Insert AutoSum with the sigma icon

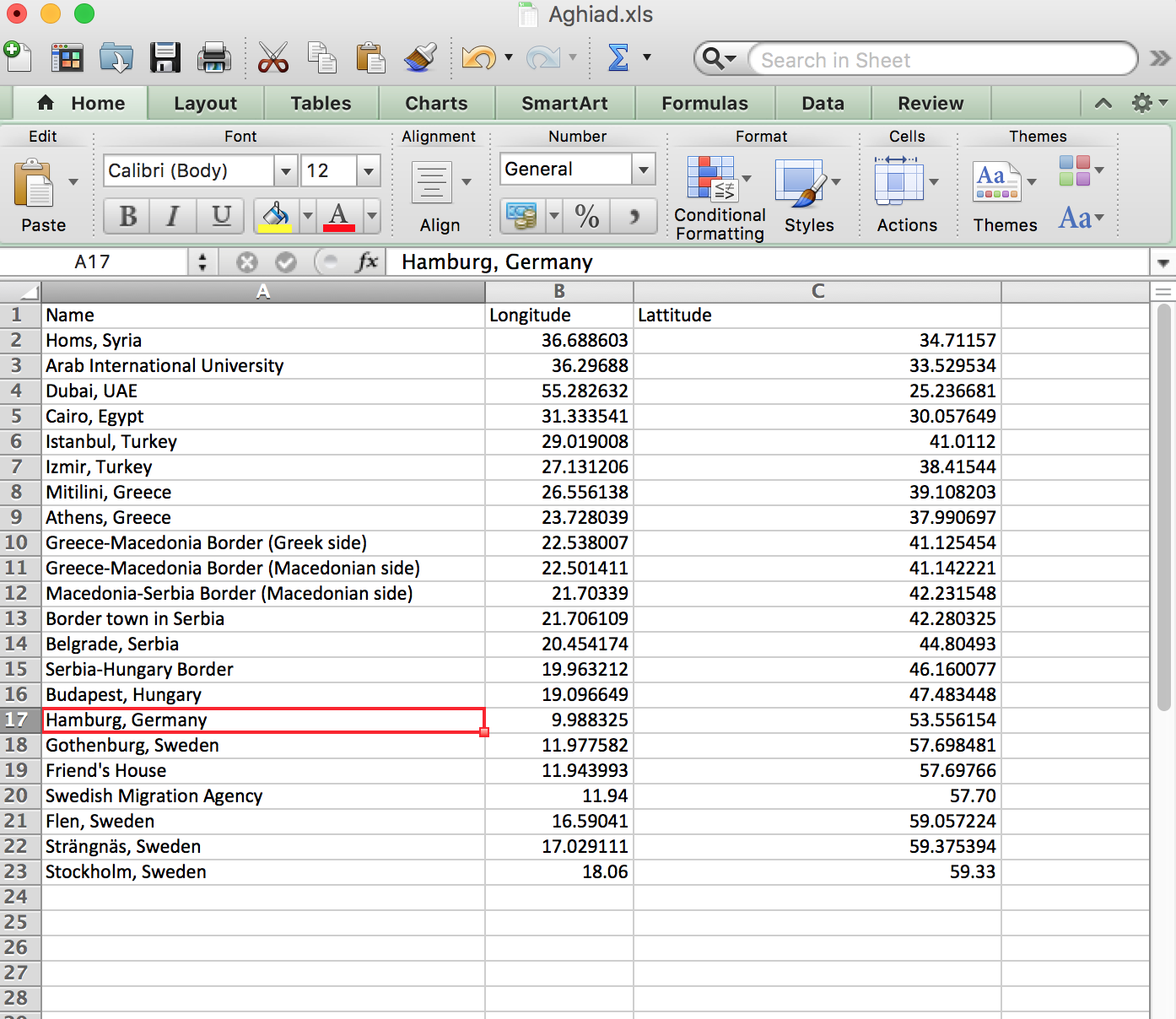pos(618,57)
